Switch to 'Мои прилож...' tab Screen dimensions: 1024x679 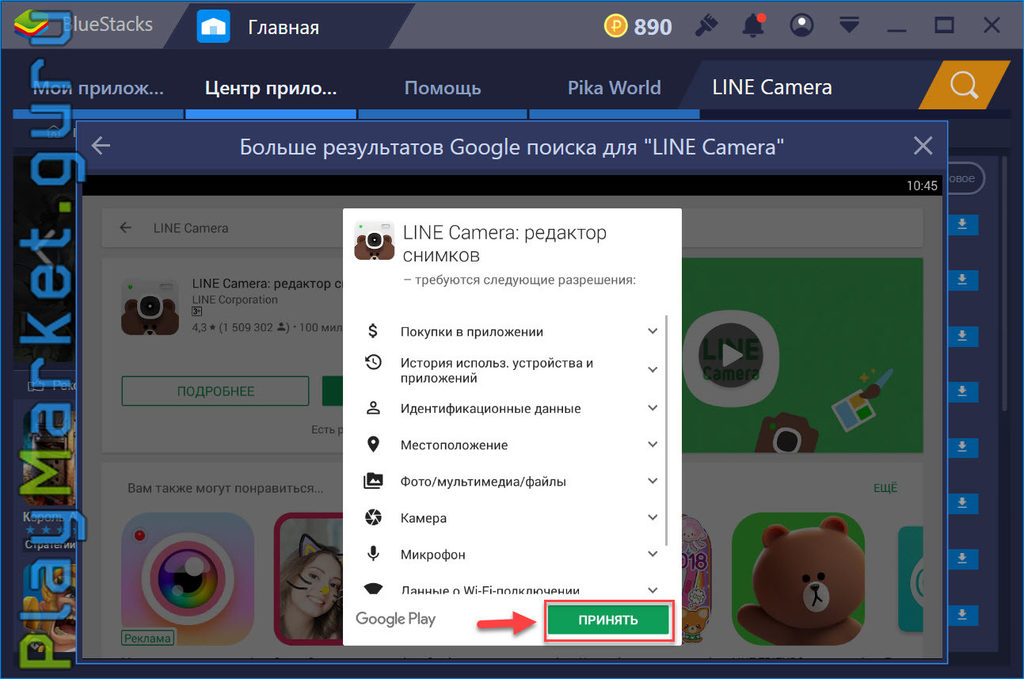pos(98,87)
